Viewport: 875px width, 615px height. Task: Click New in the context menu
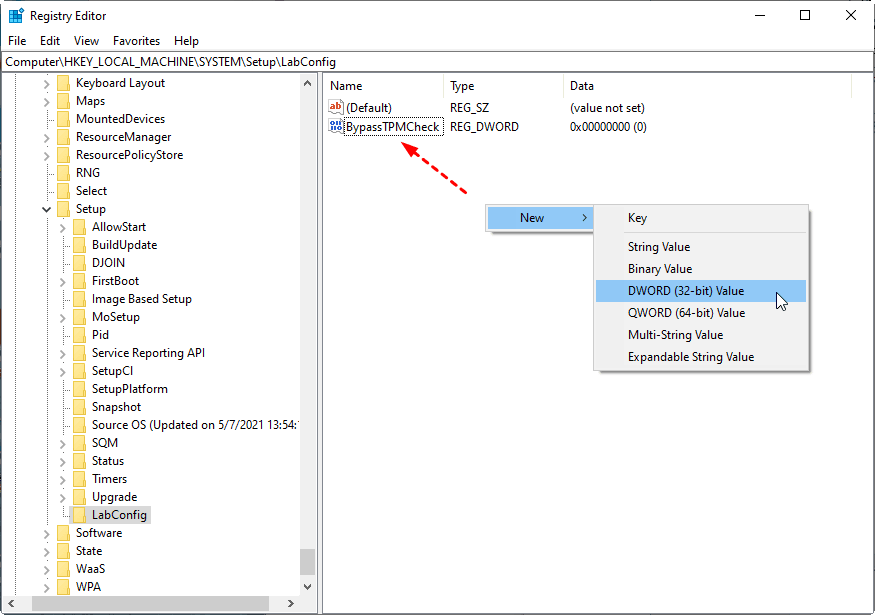(x=540, y=218)
